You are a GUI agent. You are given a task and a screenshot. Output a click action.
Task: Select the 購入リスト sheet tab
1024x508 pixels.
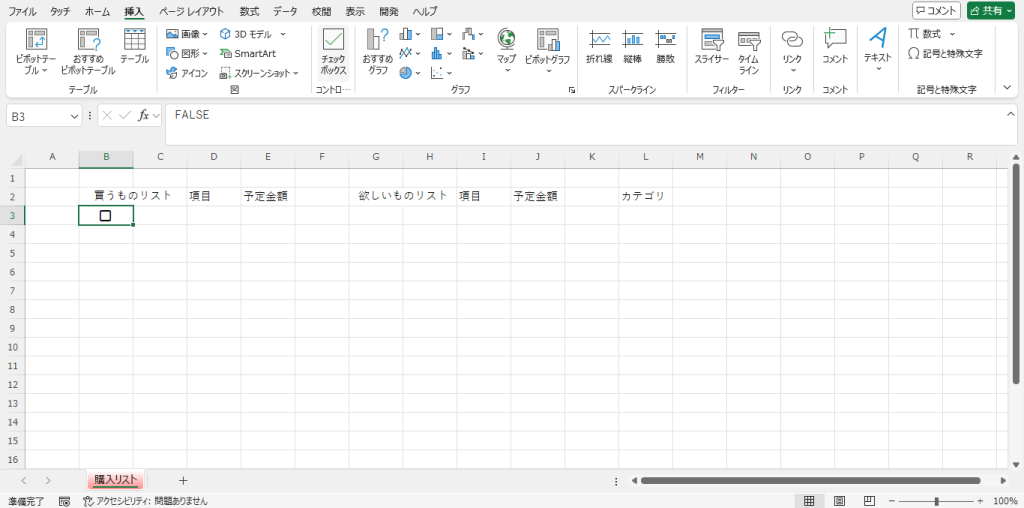pos(115,481)
